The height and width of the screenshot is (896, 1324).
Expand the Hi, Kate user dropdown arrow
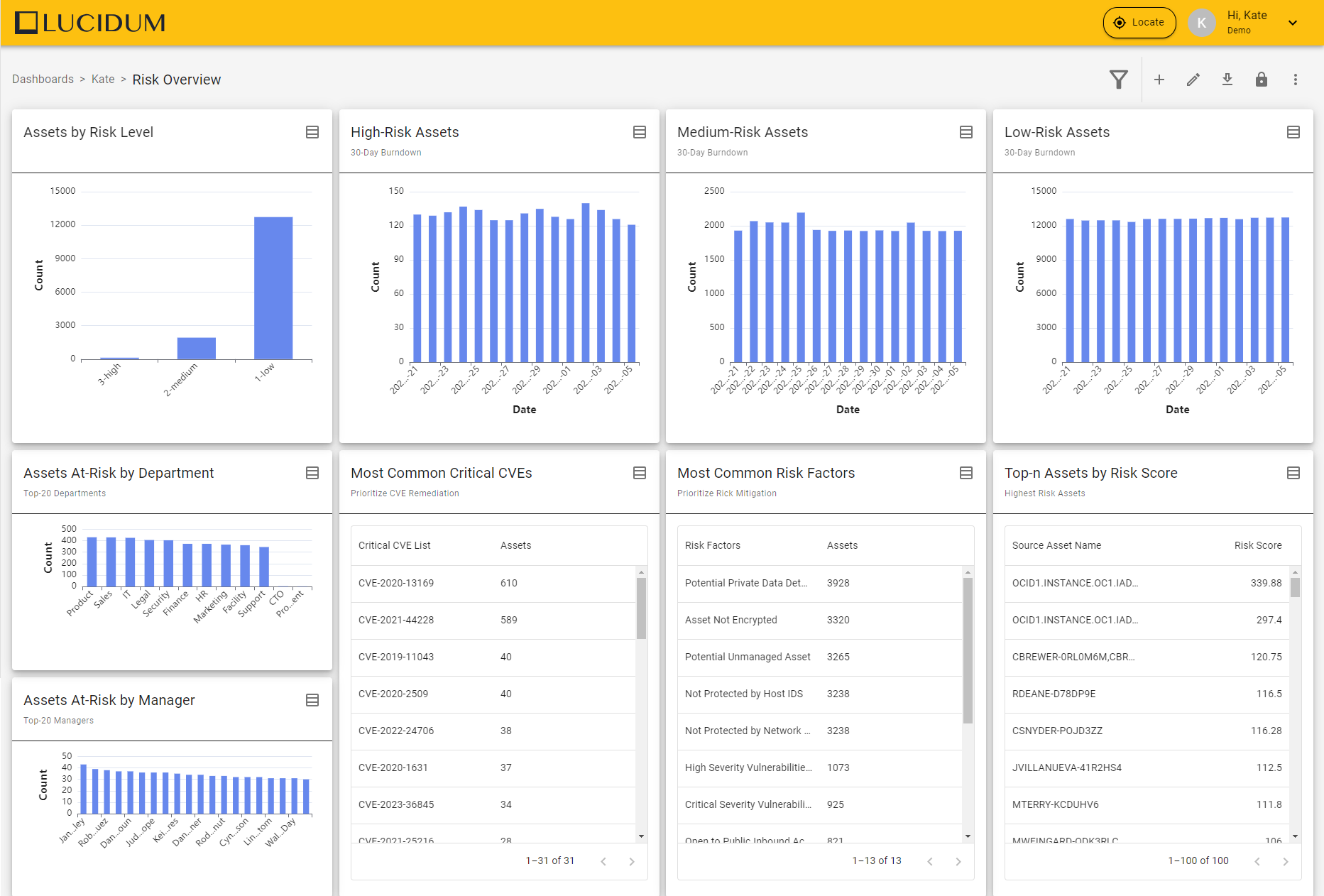[1293, 23]
